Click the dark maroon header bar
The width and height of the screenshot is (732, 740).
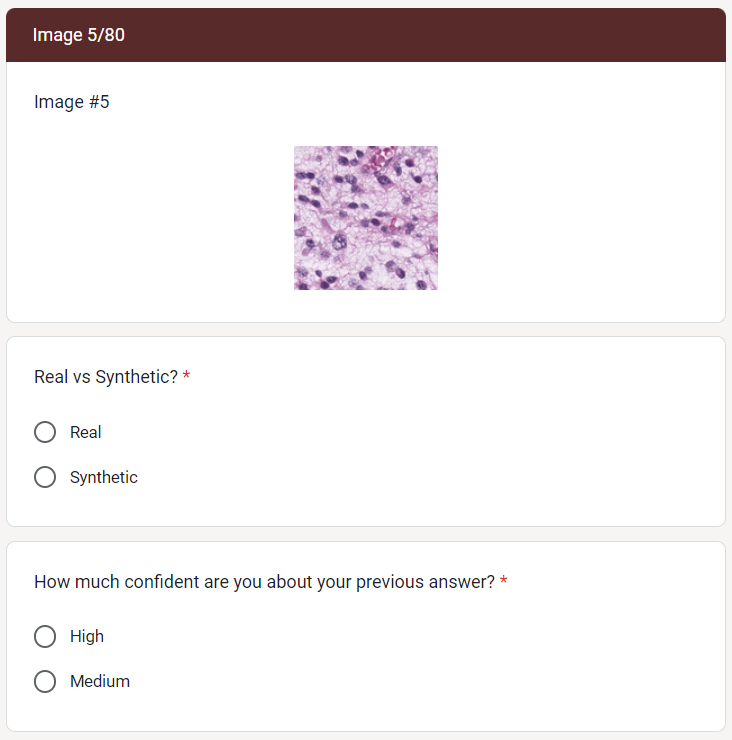click(366, 35)
